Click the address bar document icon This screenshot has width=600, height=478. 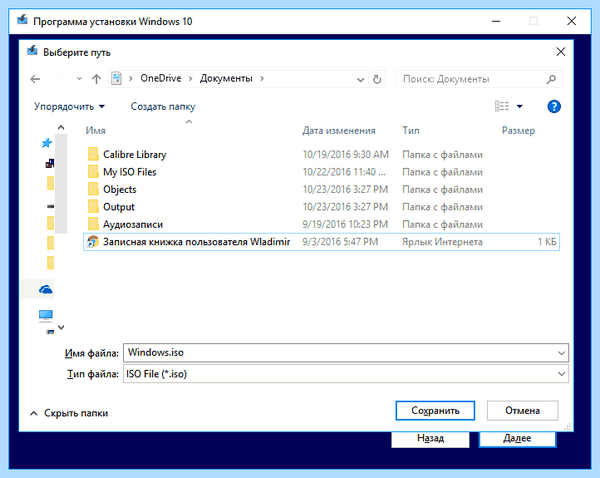pos(116,78)
